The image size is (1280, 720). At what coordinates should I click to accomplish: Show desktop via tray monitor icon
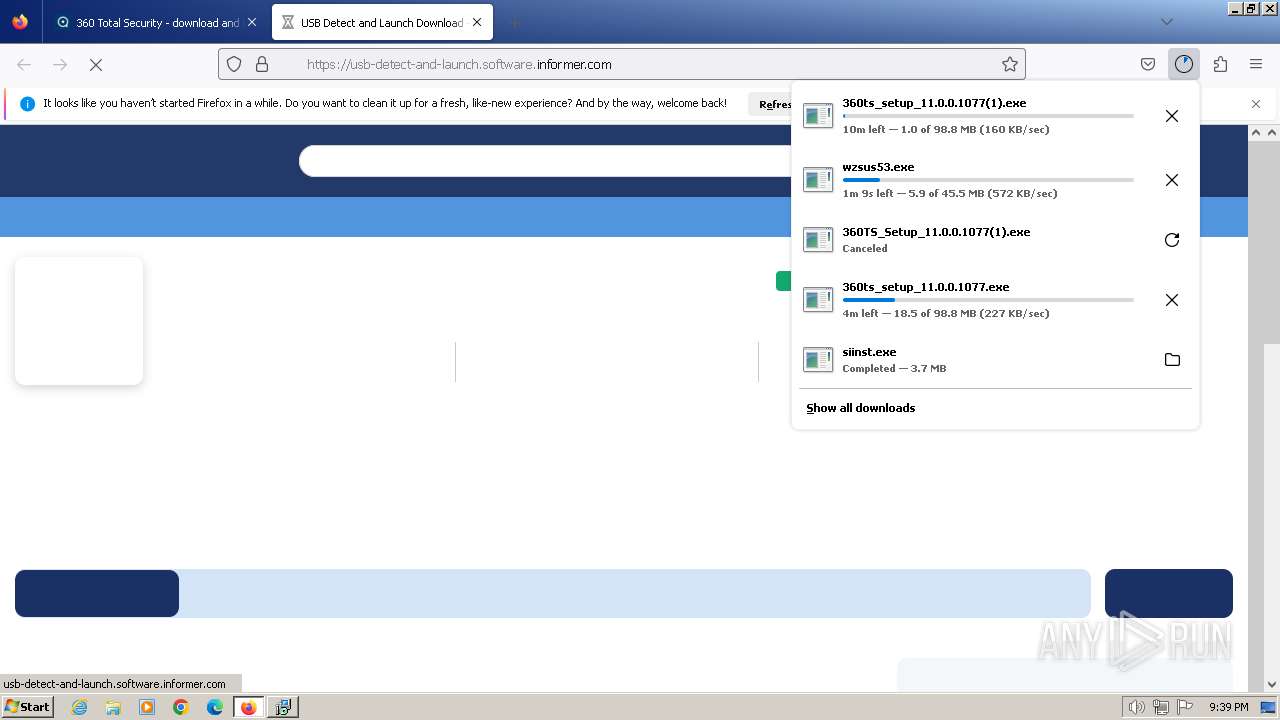[x=1268, y=707]
